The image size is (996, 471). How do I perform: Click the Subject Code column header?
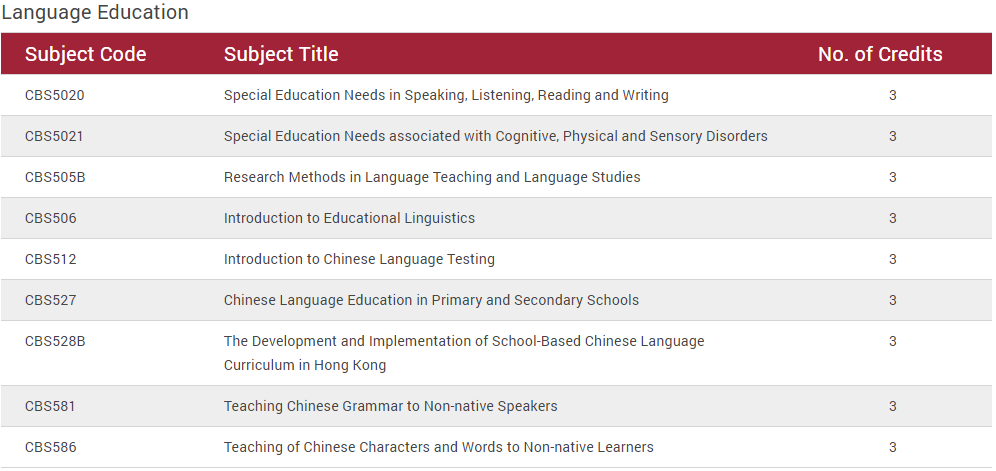click(x=85, y=54)
